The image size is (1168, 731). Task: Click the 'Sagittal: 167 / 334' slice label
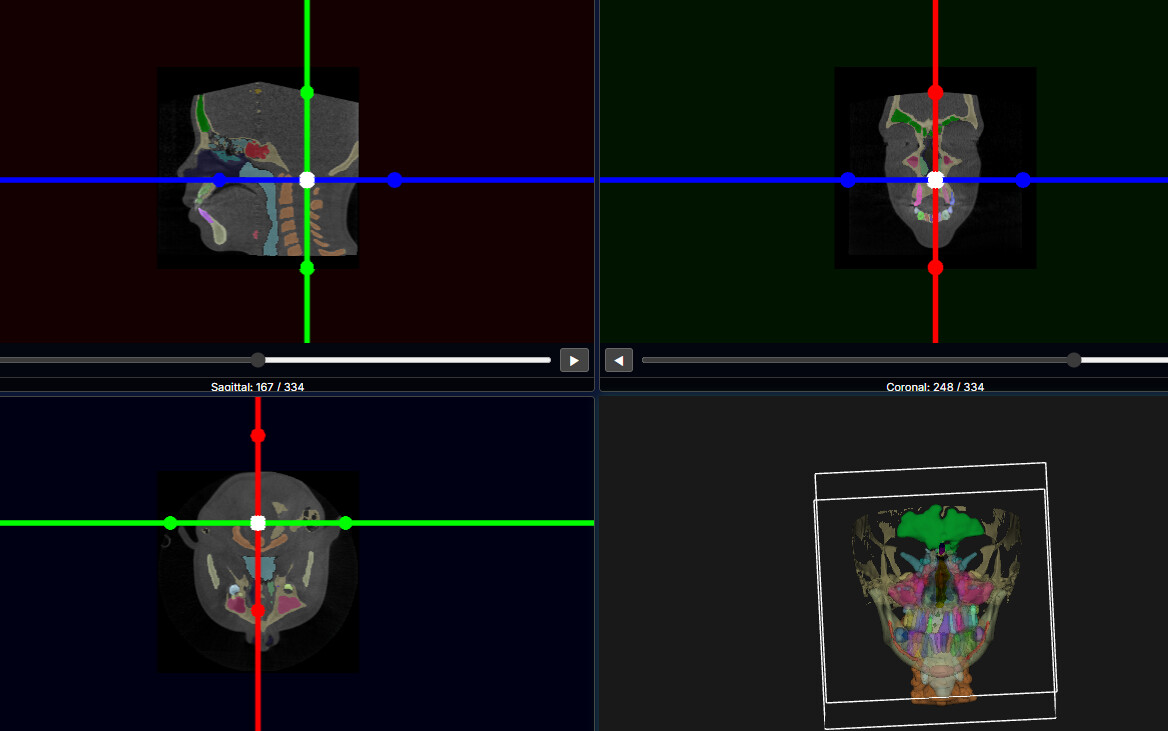tap(258, 387)
